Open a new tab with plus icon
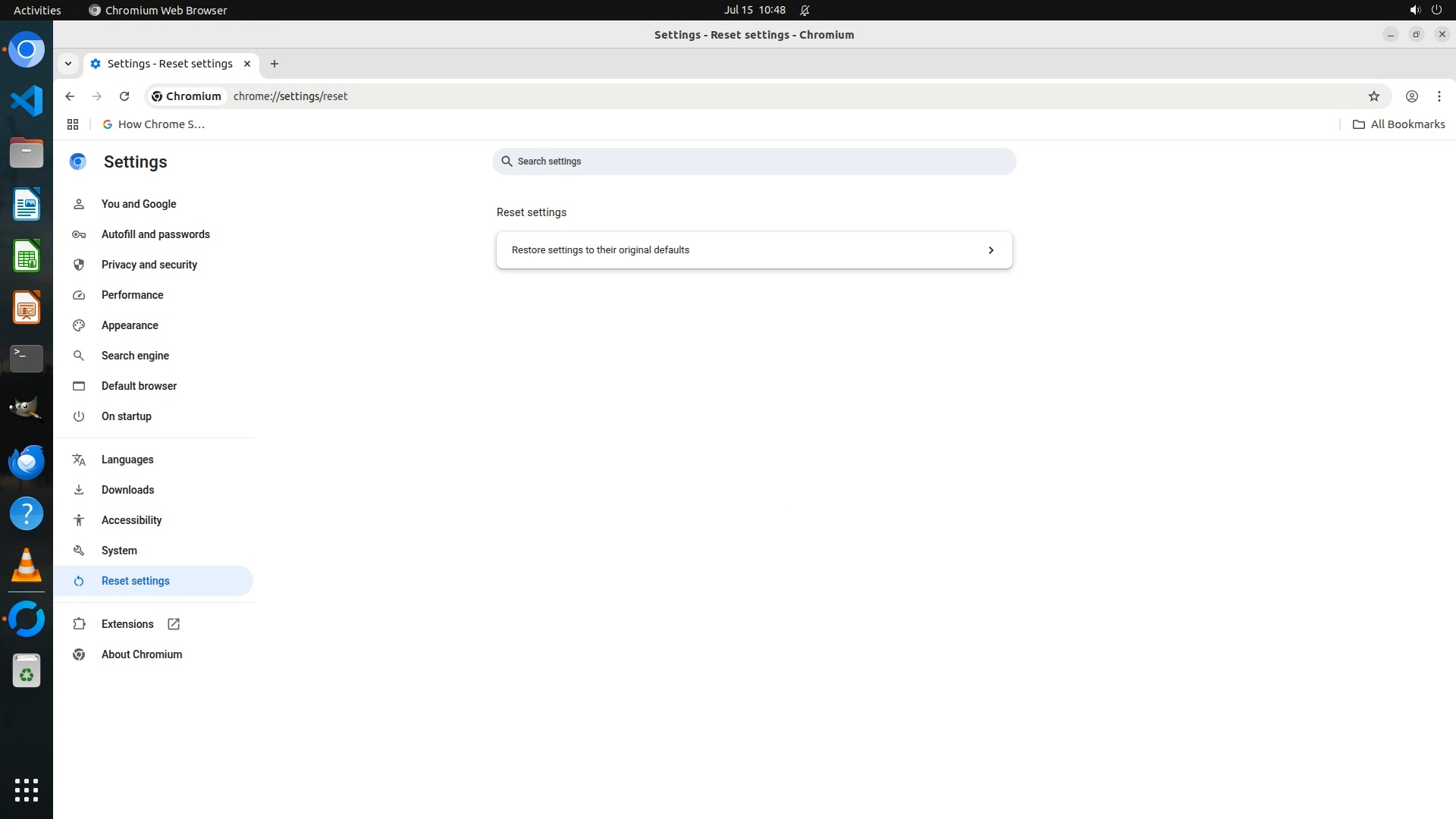Screen dimensions: 1456x819 (x=275, y=64)
